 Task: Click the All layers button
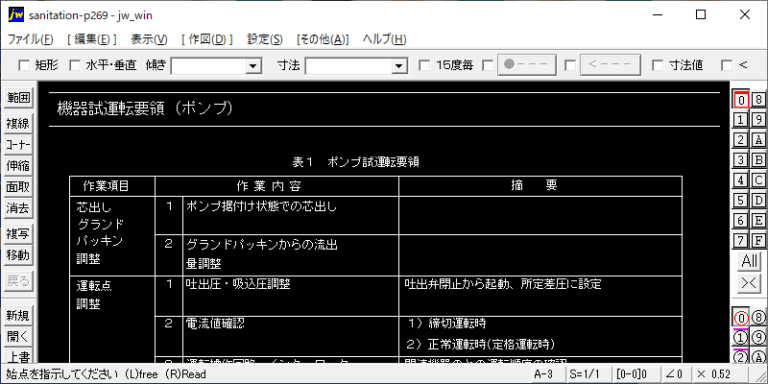(x=749, y=262)
